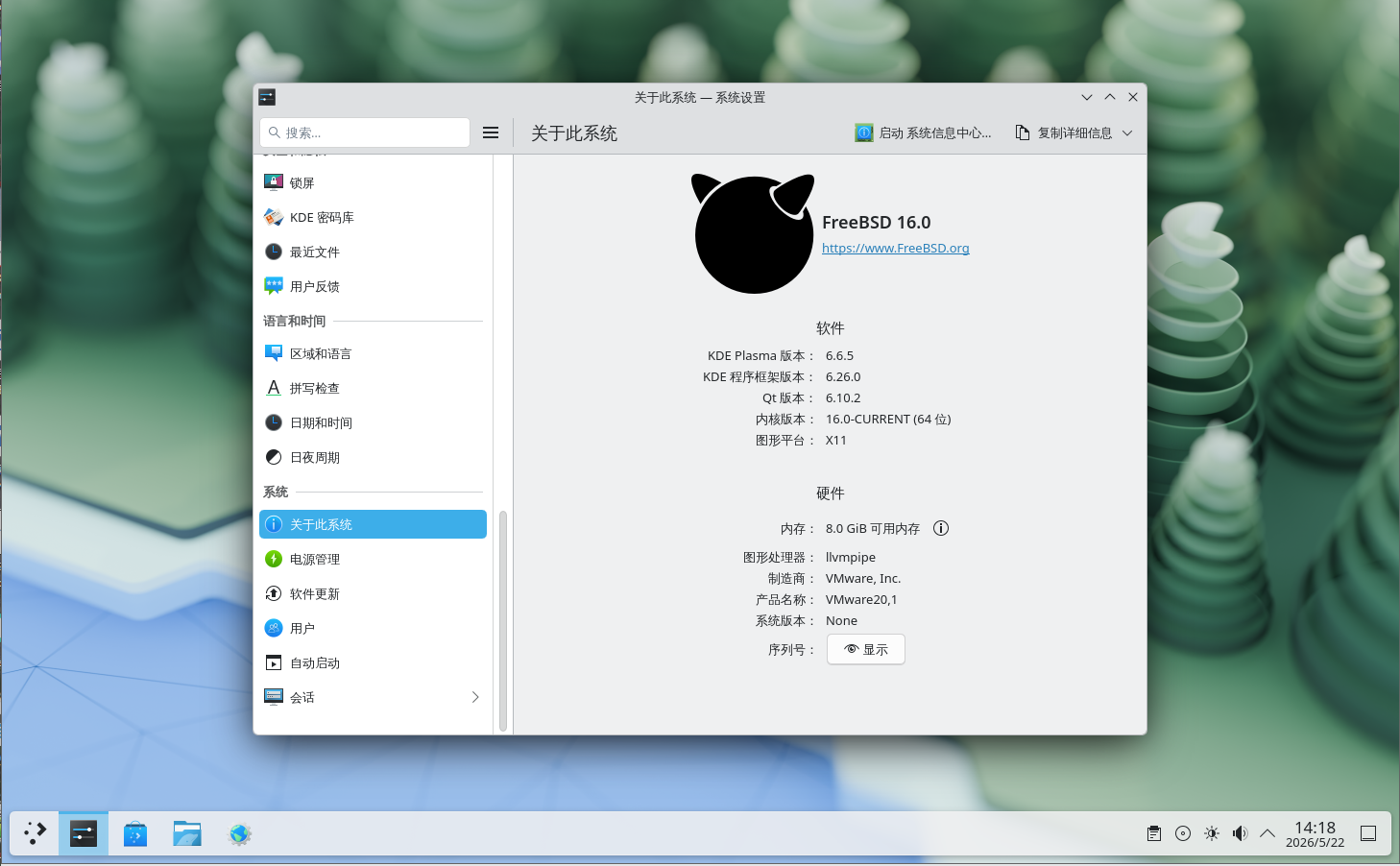Image resolution: width=1400 pixels, height=866 pixels.
Task: Click the 6.10.2 Qt version value
Action: click(843, 397)
